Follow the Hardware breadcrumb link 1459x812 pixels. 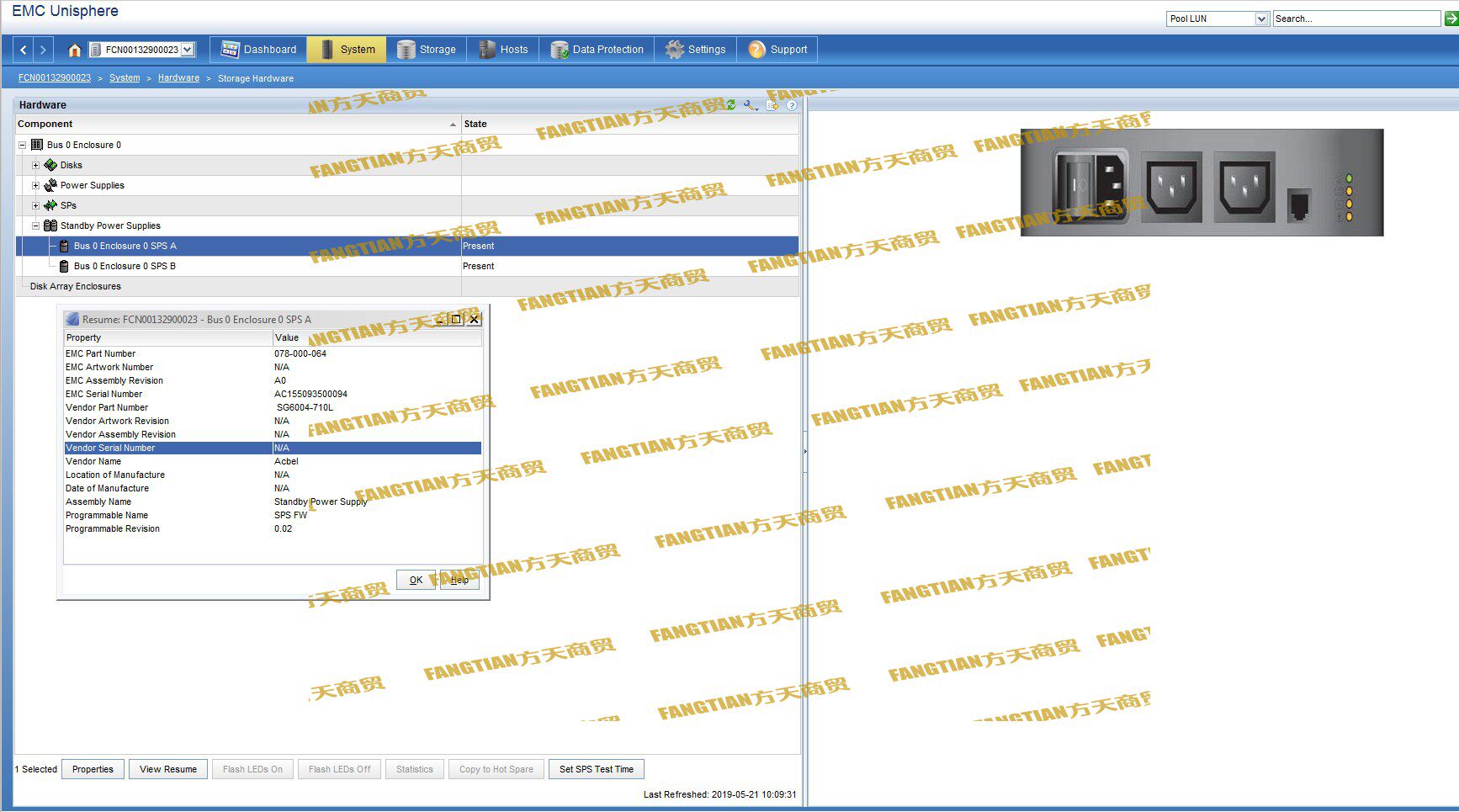click(x=178, y=78)
